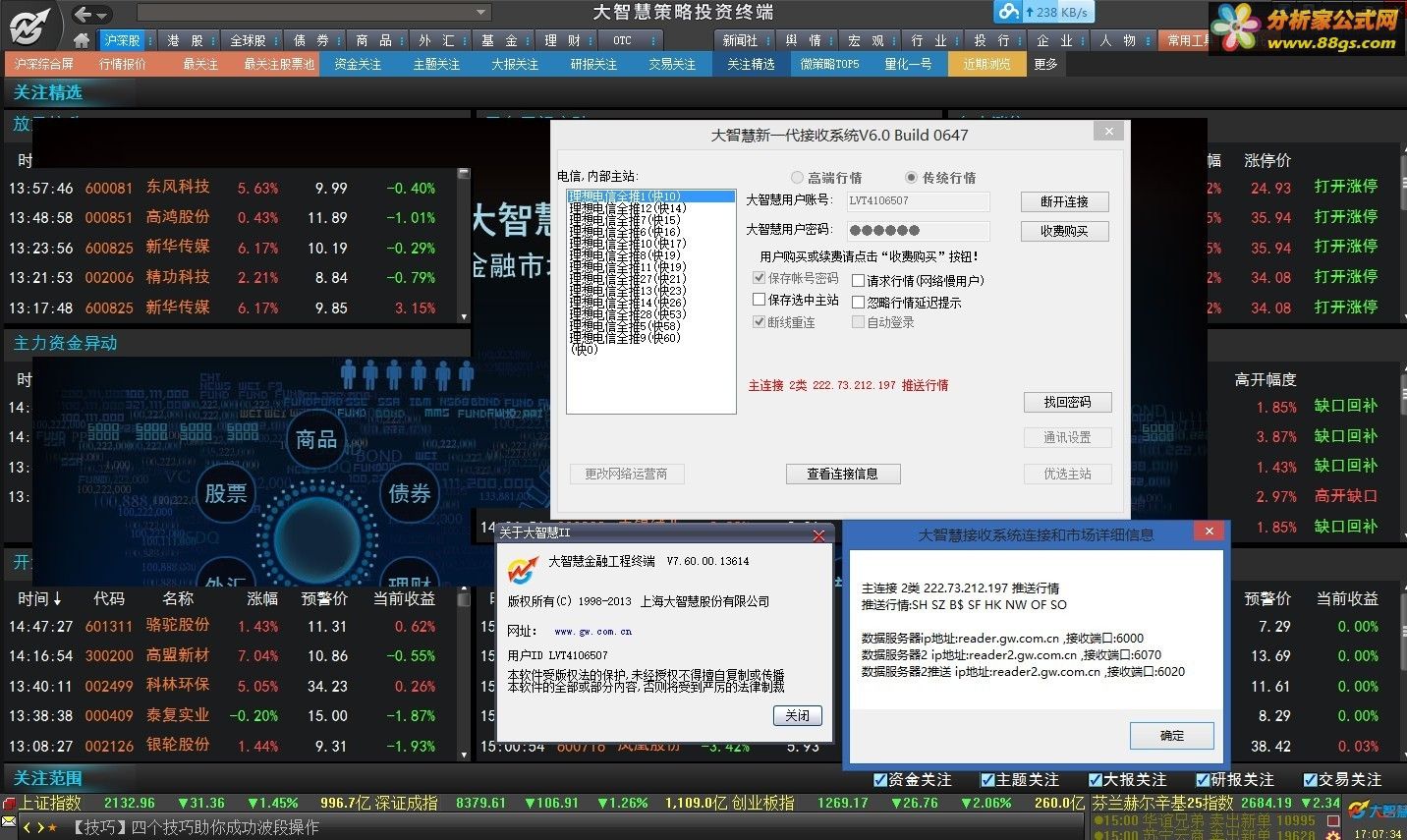Click the Dazhihui logo icon at top-left

[29, 25]
